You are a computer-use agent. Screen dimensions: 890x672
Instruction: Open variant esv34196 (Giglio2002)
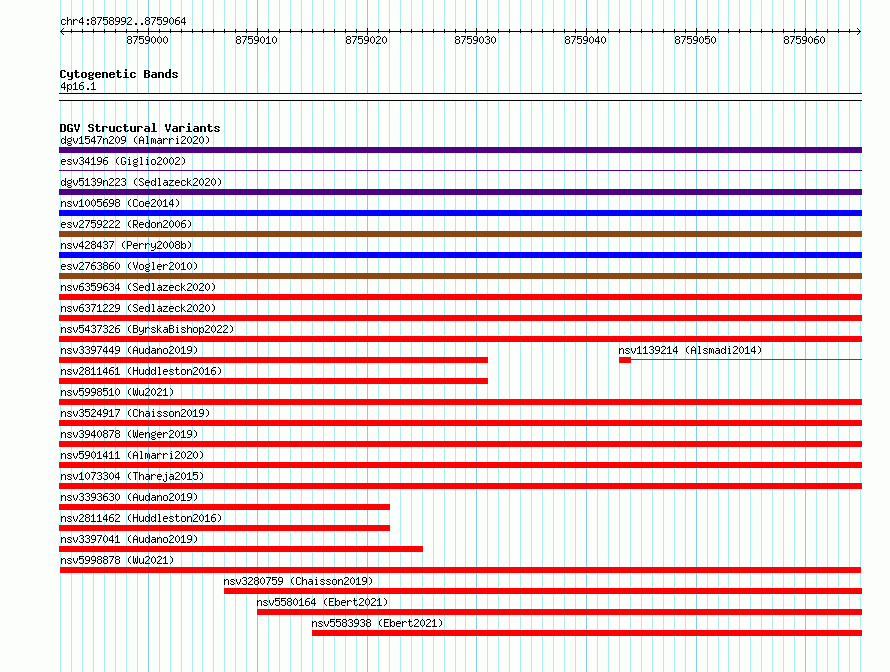pyautogui.click(x=123, y=161)
